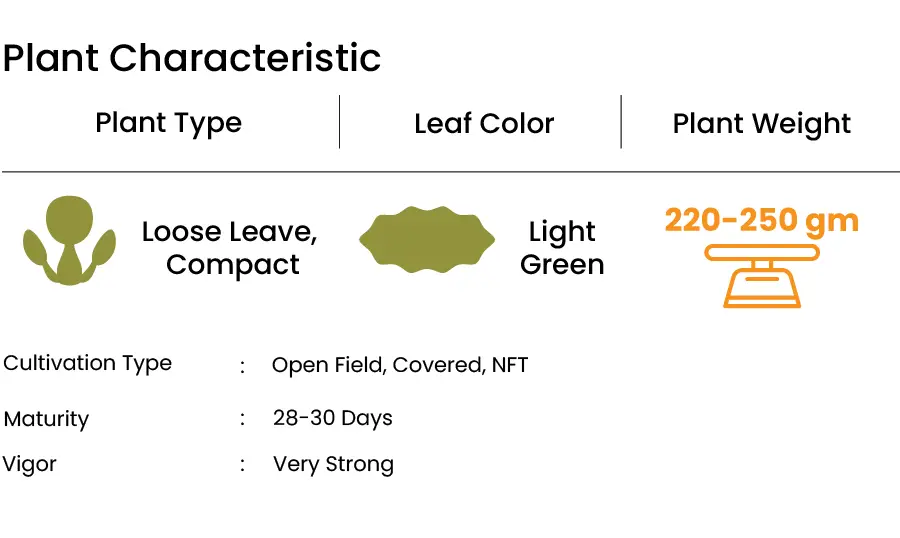Click Open Field, Covered, NFT value
Viewport: 900px width, 538px height.
click(400, 365)
